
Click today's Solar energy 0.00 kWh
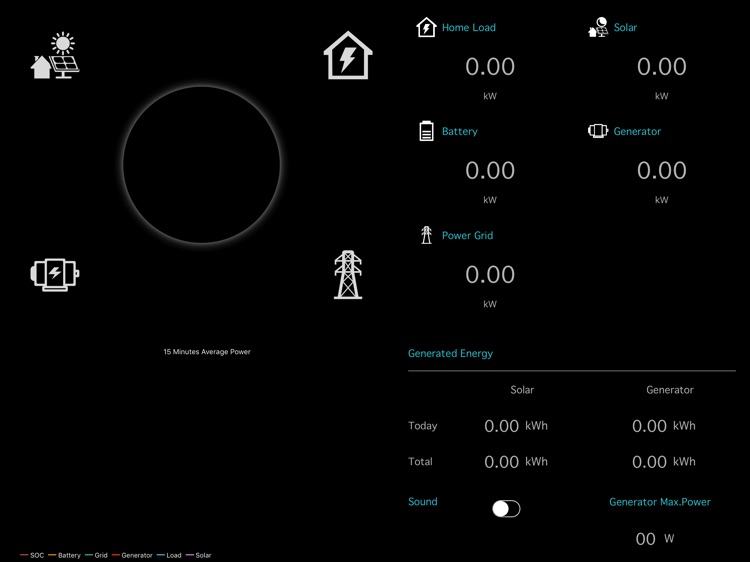pyautogui.click(x=516, y=426)
